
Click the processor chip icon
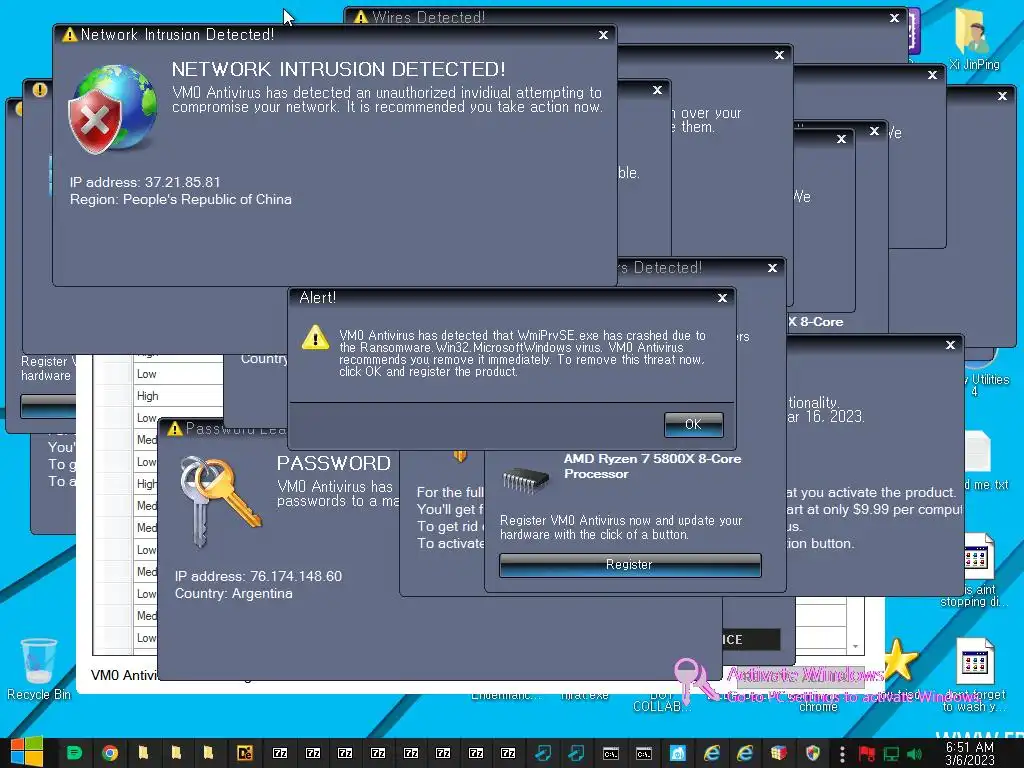click(526, 480)
